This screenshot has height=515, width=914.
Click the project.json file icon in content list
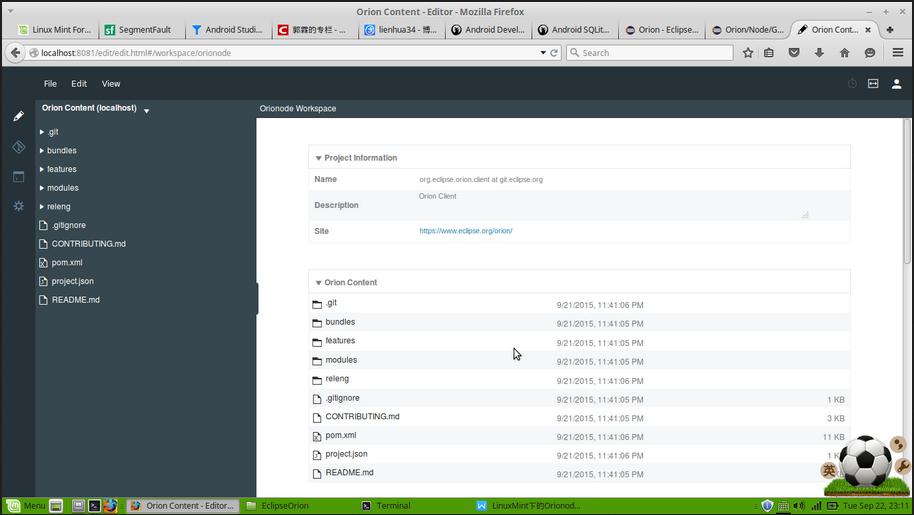pos(317,455)
